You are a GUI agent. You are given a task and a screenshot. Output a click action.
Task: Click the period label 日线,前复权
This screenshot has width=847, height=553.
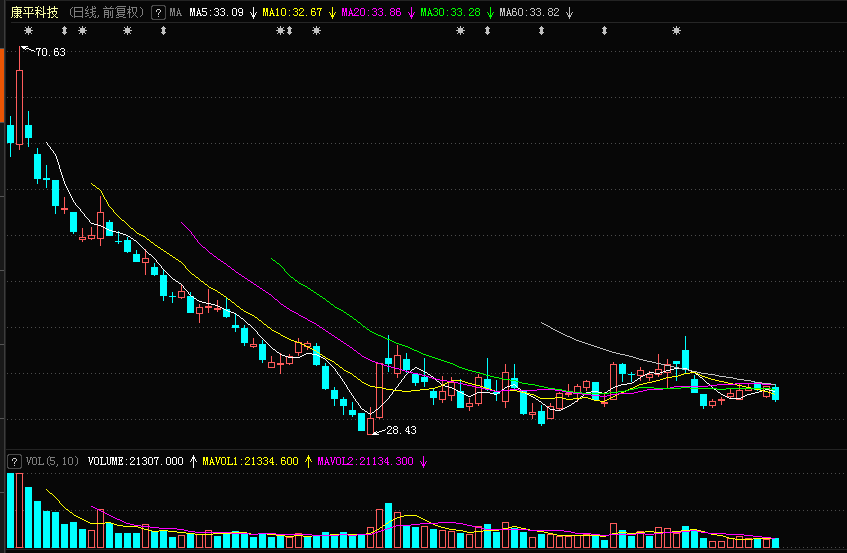(106, 12)
